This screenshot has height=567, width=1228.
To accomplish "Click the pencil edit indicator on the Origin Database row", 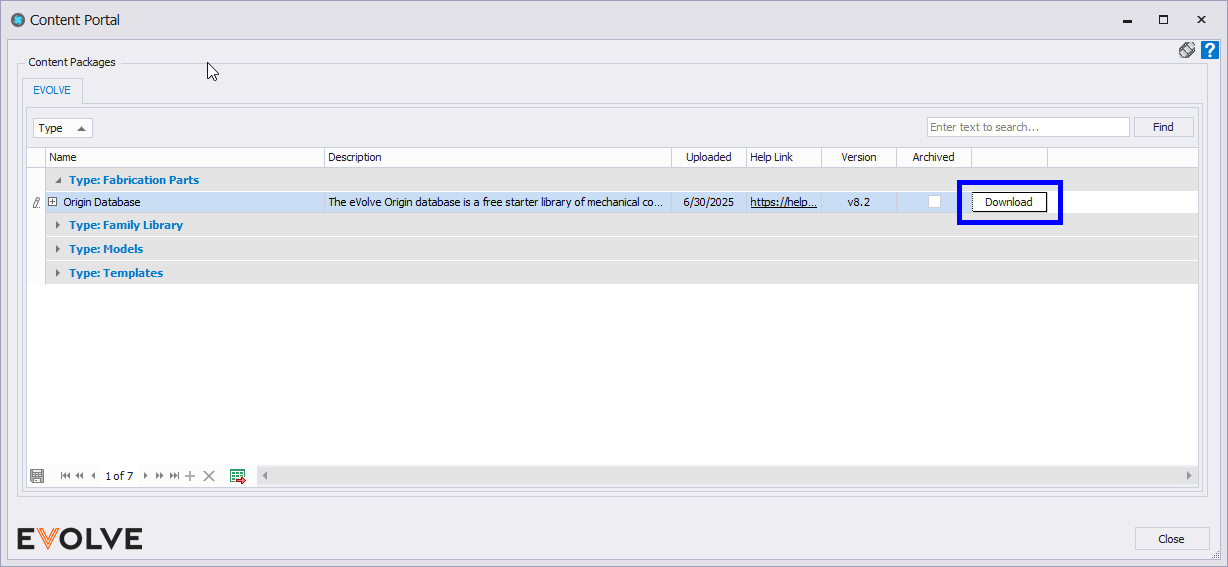I will point(36,202).
